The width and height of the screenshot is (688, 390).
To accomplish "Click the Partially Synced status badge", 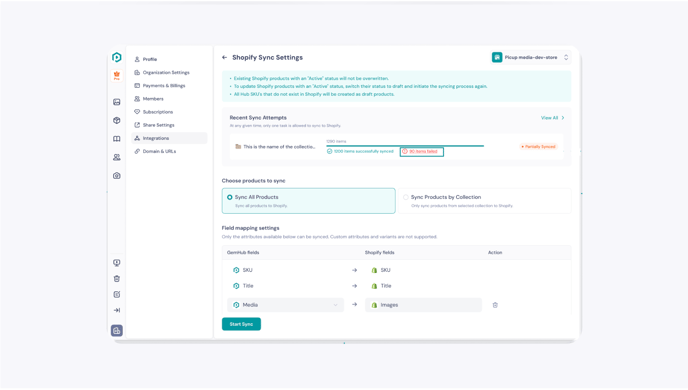I will pyautogui.click(x=538, y=147).
